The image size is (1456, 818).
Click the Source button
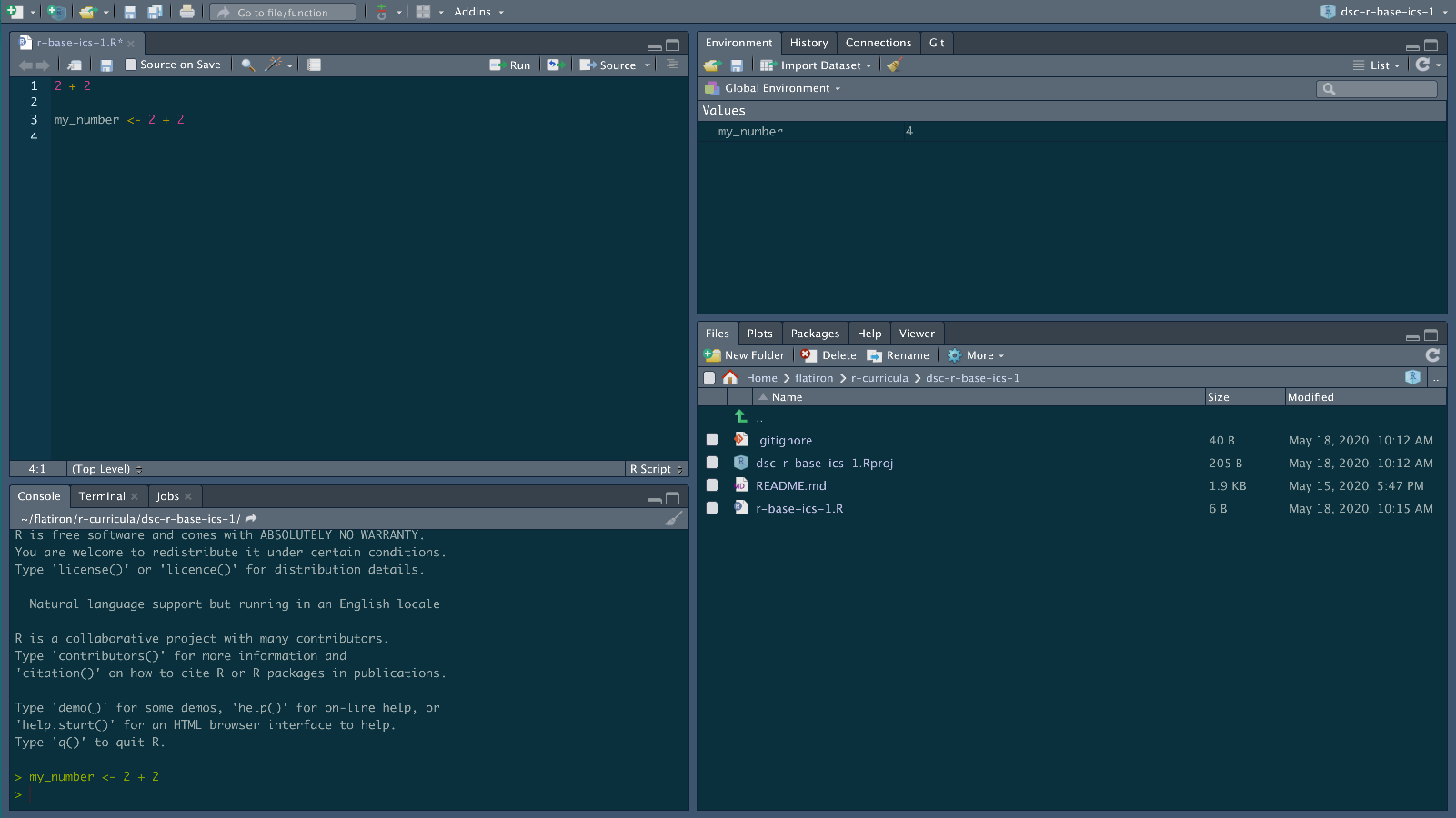click(x=608, y=65)
